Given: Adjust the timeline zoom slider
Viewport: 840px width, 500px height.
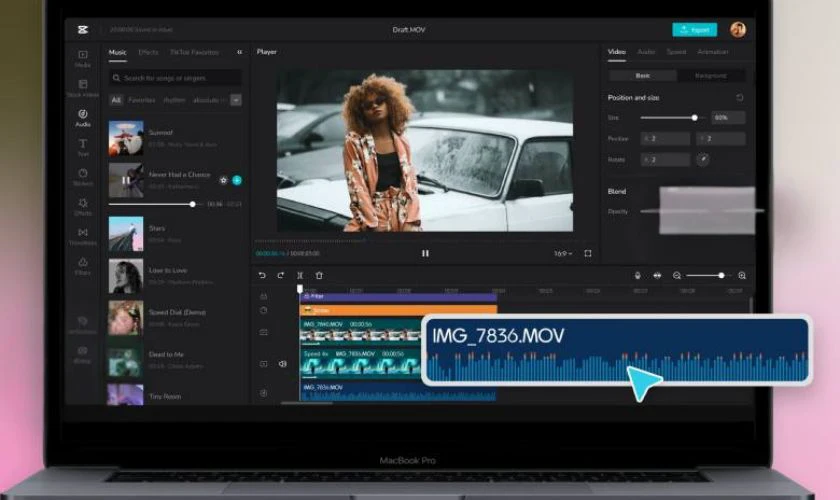Looking at the screenshot, I should coord(721,275).
